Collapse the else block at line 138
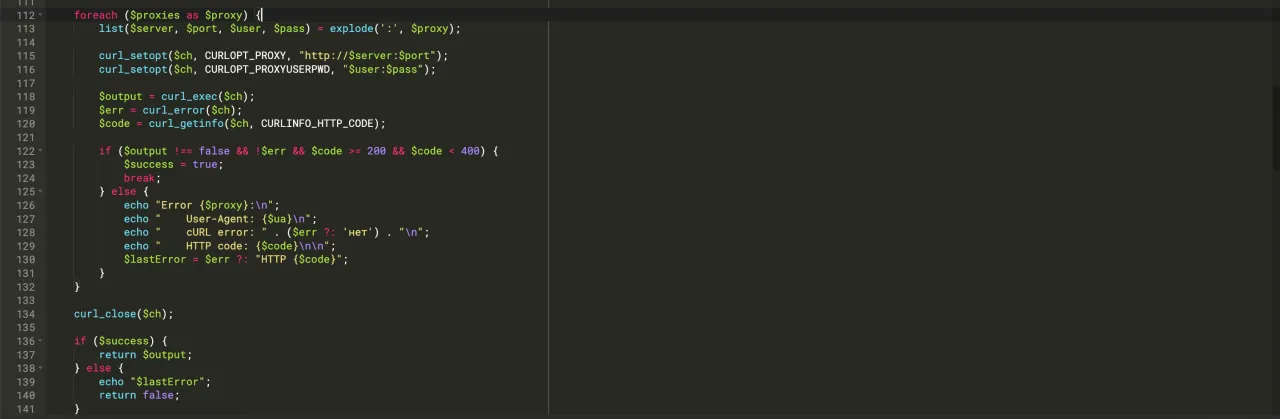 (41, 368)
